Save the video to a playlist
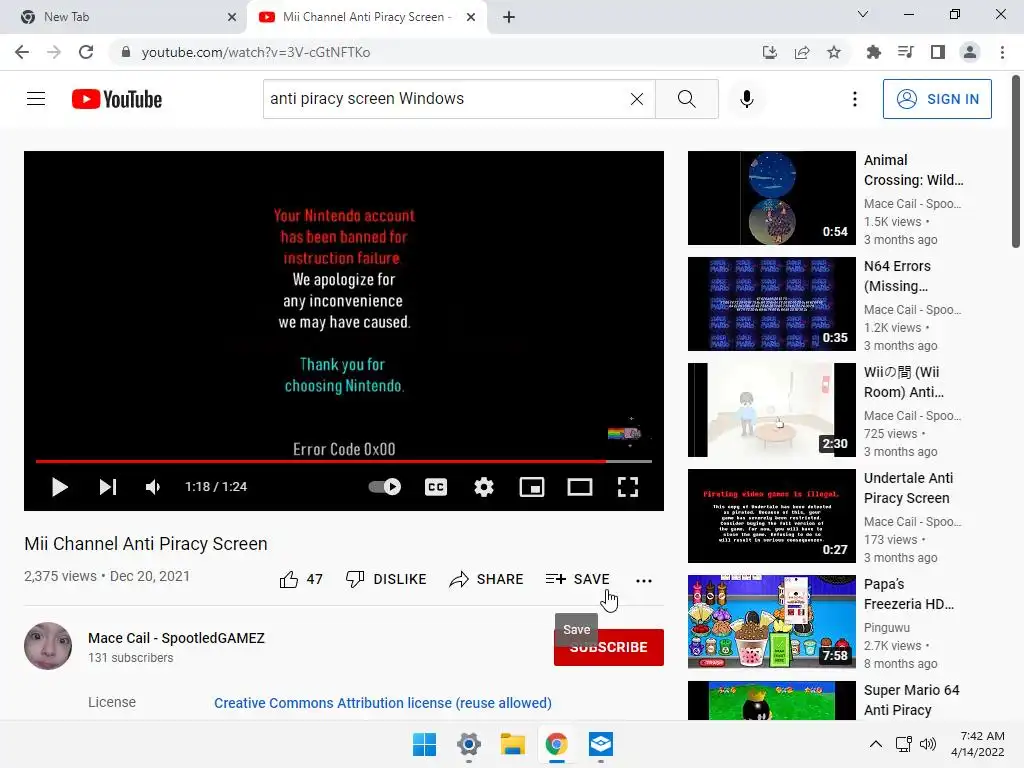The width and height of the screenshot is (1024, 768). click(577, 579)
